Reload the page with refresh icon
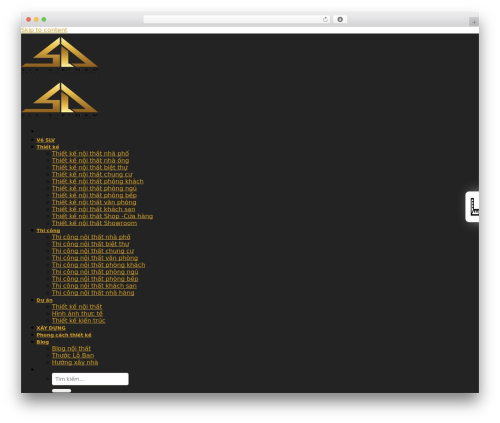 click(325, 19)
